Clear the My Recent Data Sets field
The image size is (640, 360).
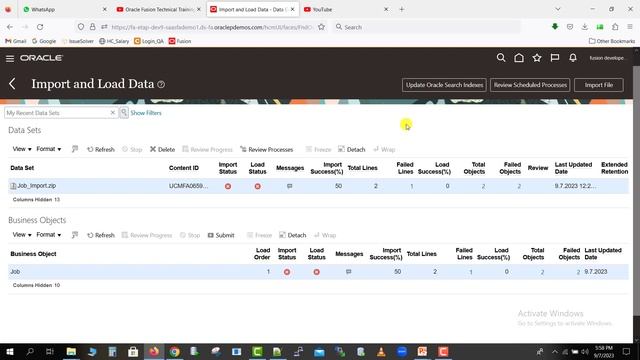113,113
